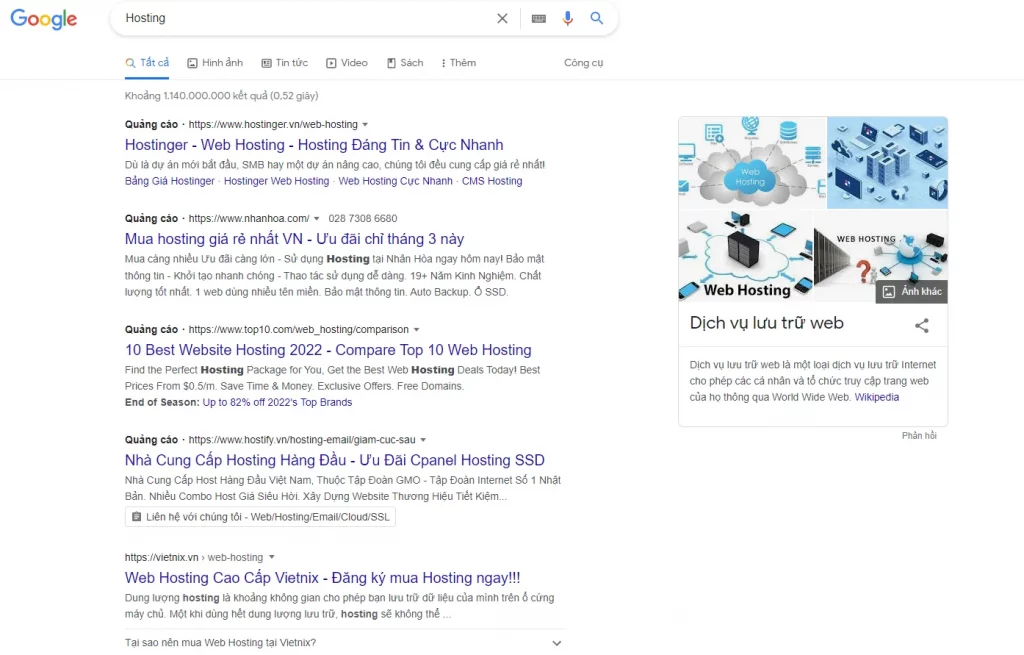Screen dimensions: 1024x655
Task: Open 10 Best Website Hosting 2022 result
Action: click(x=328, y=349)
